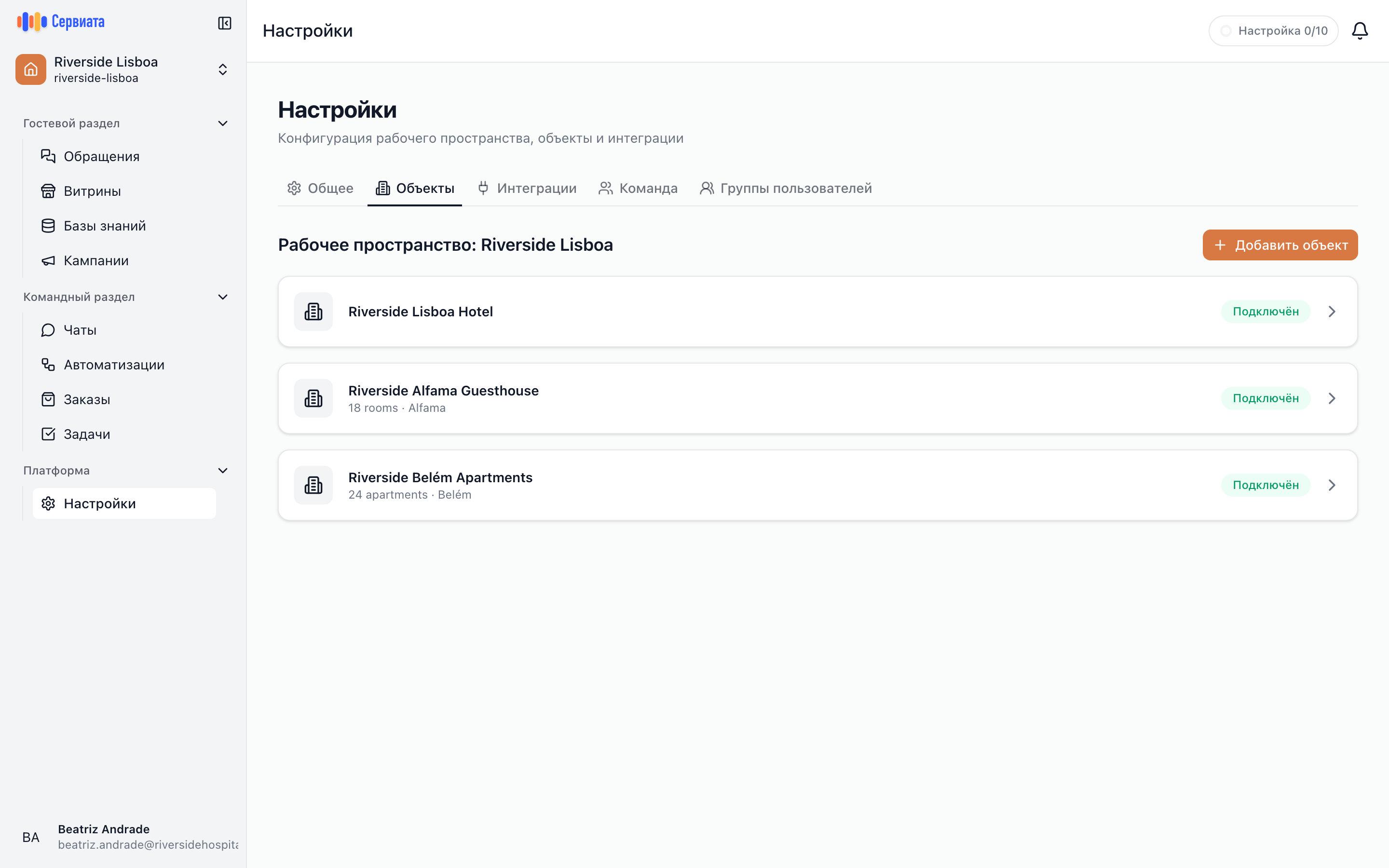Navigate to Задачи
Screen dimensions: 1389x868
(124, 434)
